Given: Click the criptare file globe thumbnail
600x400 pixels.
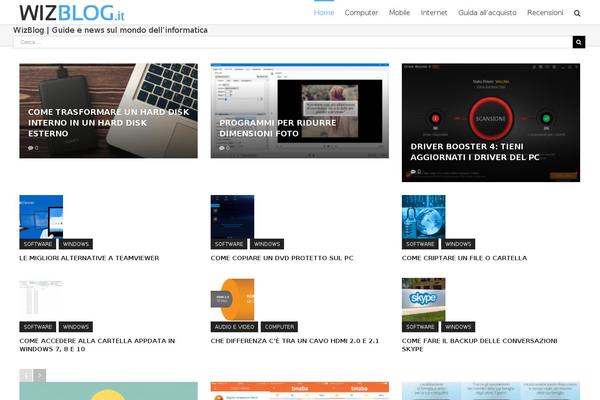Looking at the screenshot, I should [x=424, y=217].
